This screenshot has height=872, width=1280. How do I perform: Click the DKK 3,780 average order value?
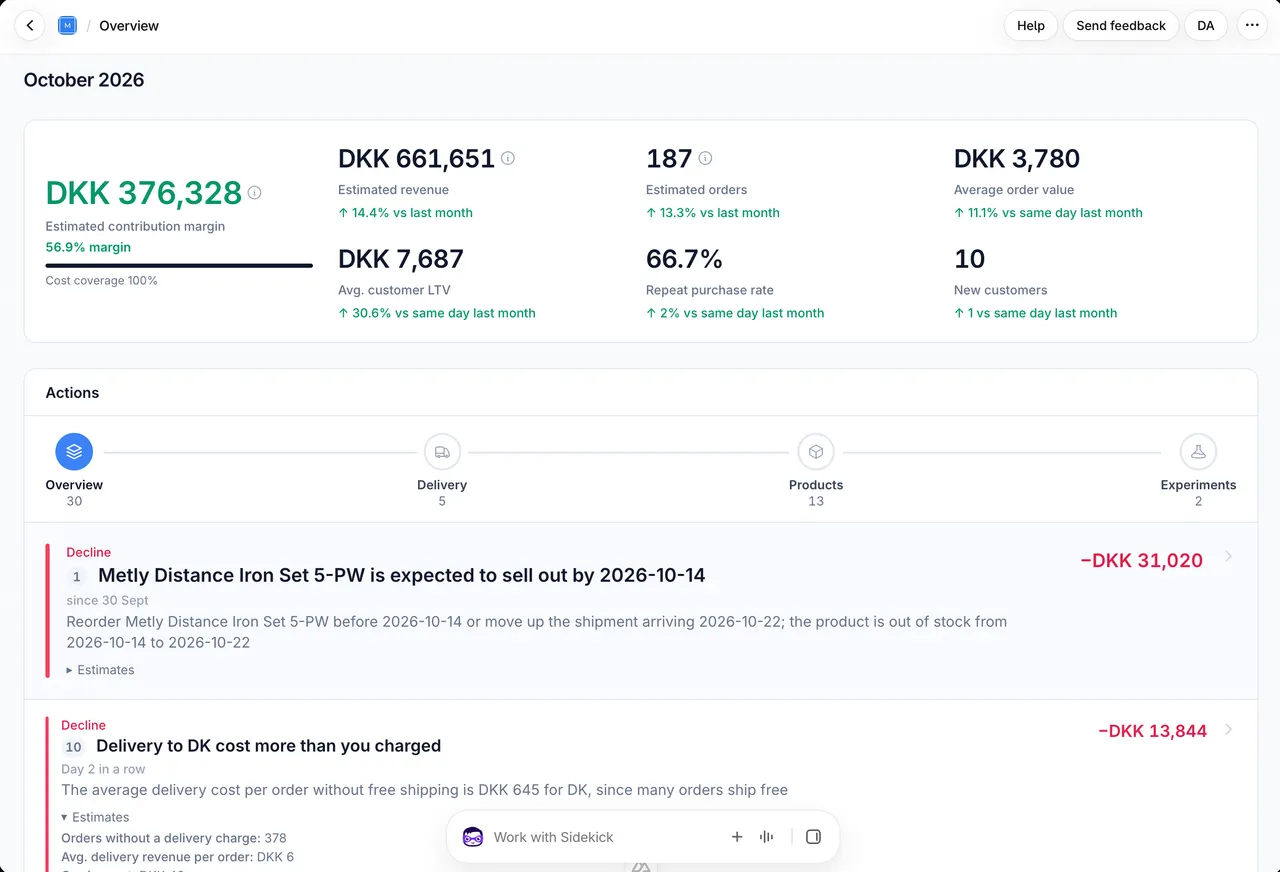pos(1017,159)
